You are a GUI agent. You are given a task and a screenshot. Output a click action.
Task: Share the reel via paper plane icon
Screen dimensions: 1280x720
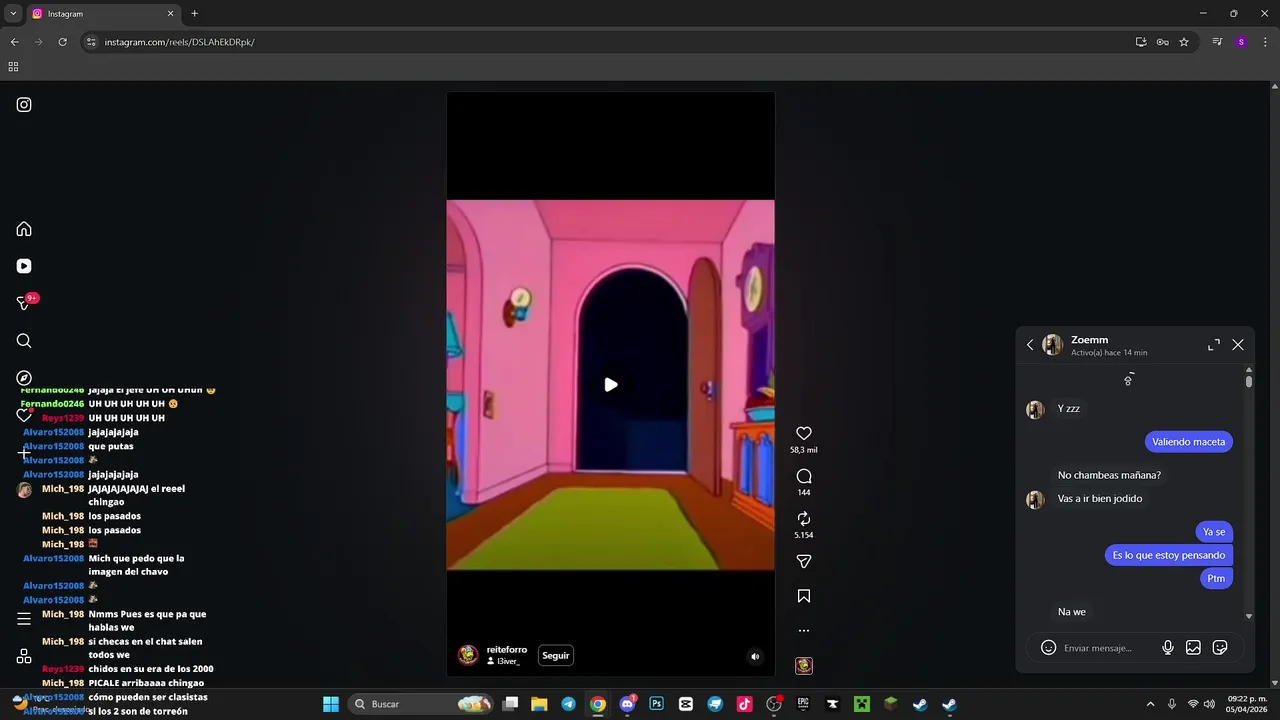click(x=804, y=561)
